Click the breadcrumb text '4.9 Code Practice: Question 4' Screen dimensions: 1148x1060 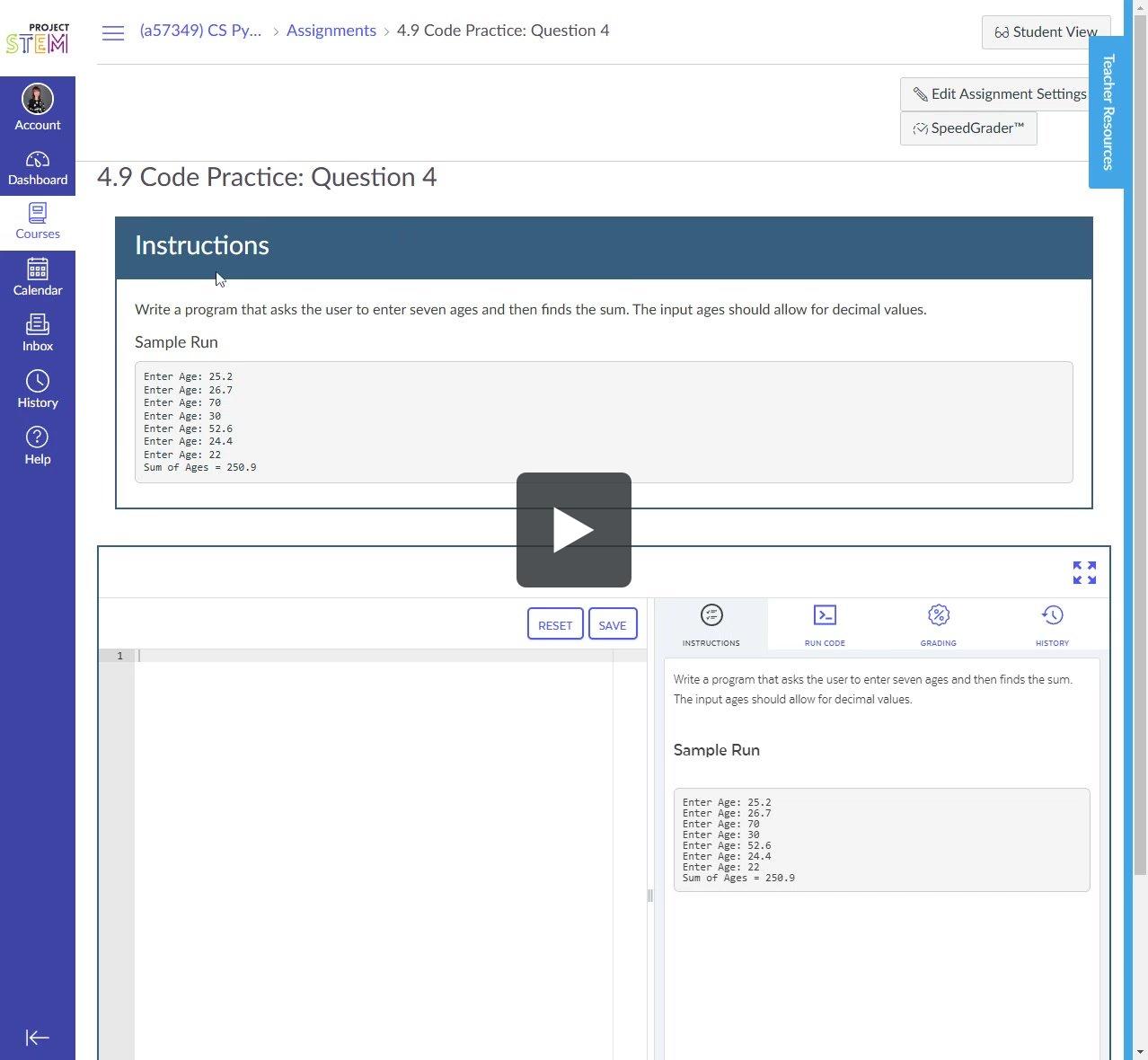503,31
